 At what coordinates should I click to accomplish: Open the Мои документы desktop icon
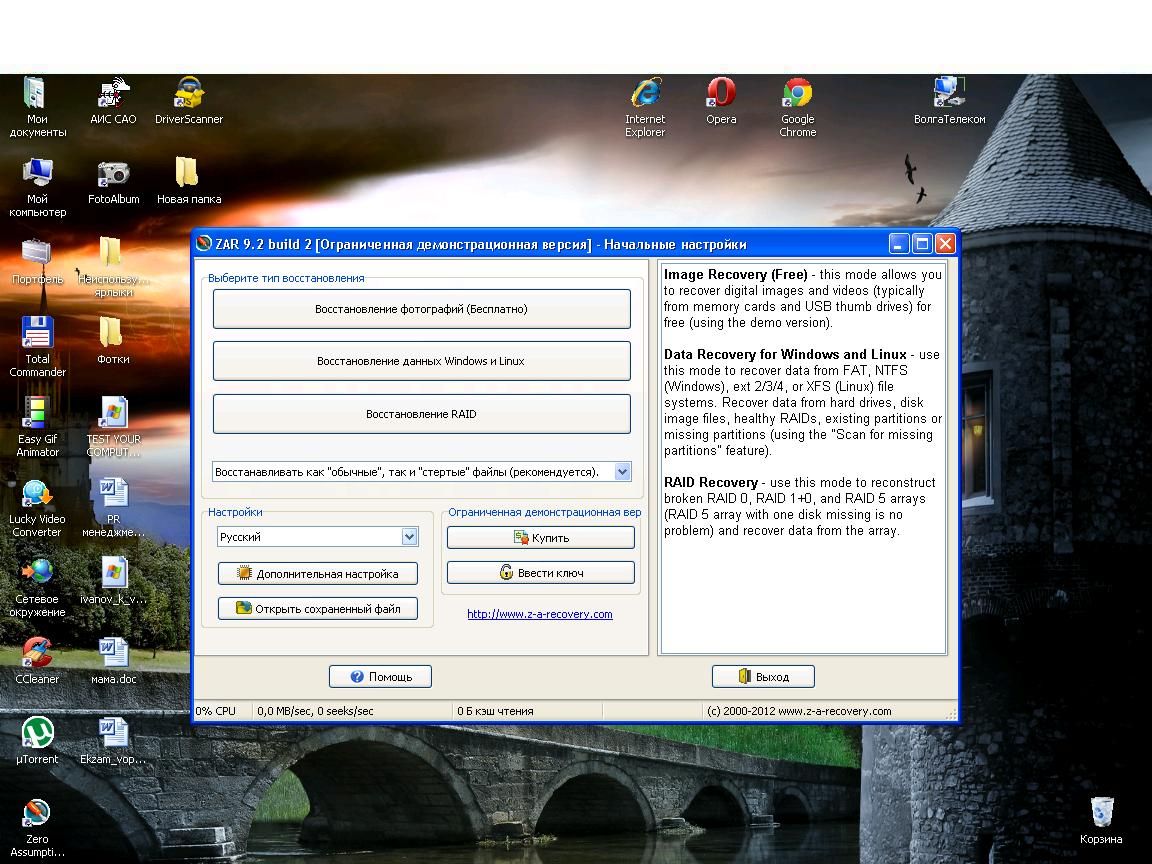(36, 107)
